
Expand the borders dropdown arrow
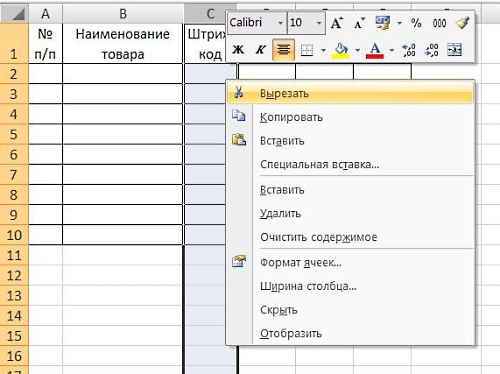click(x=323, y=50)
